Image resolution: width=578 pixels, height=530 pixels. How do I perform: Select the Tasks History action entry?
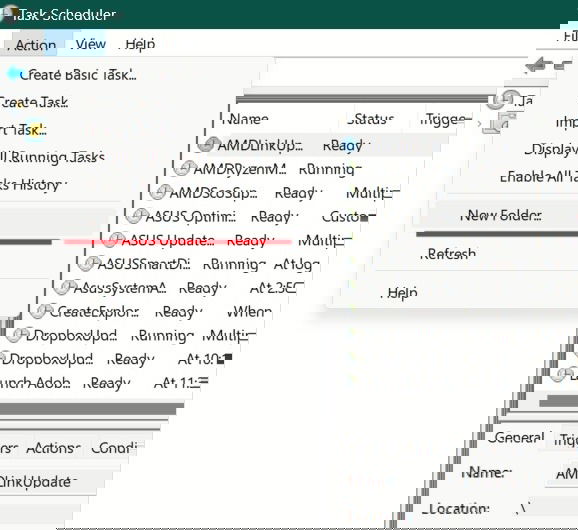[33, 185]
